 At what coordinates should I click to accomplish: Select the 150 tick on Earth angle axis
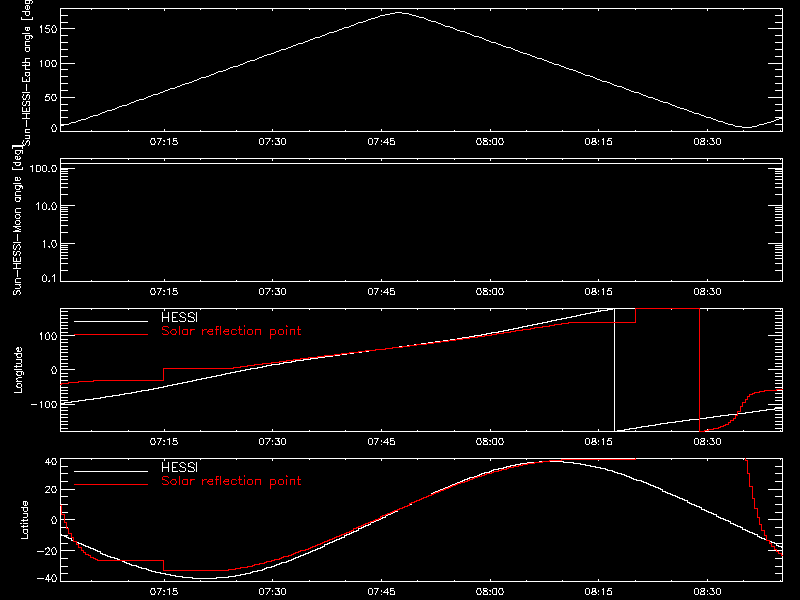tap(48, 29)
